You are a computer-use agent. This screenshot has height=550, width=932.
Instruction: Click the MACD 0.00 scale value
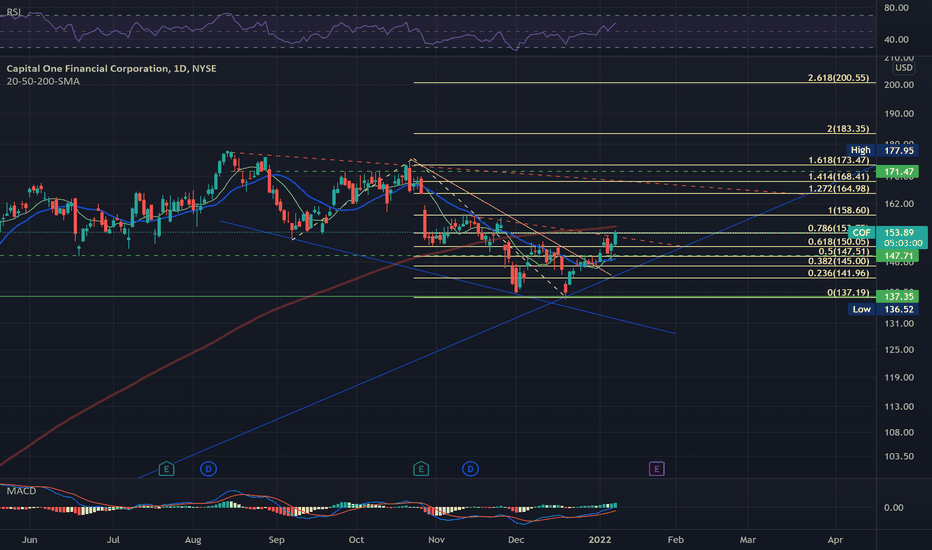893,508
